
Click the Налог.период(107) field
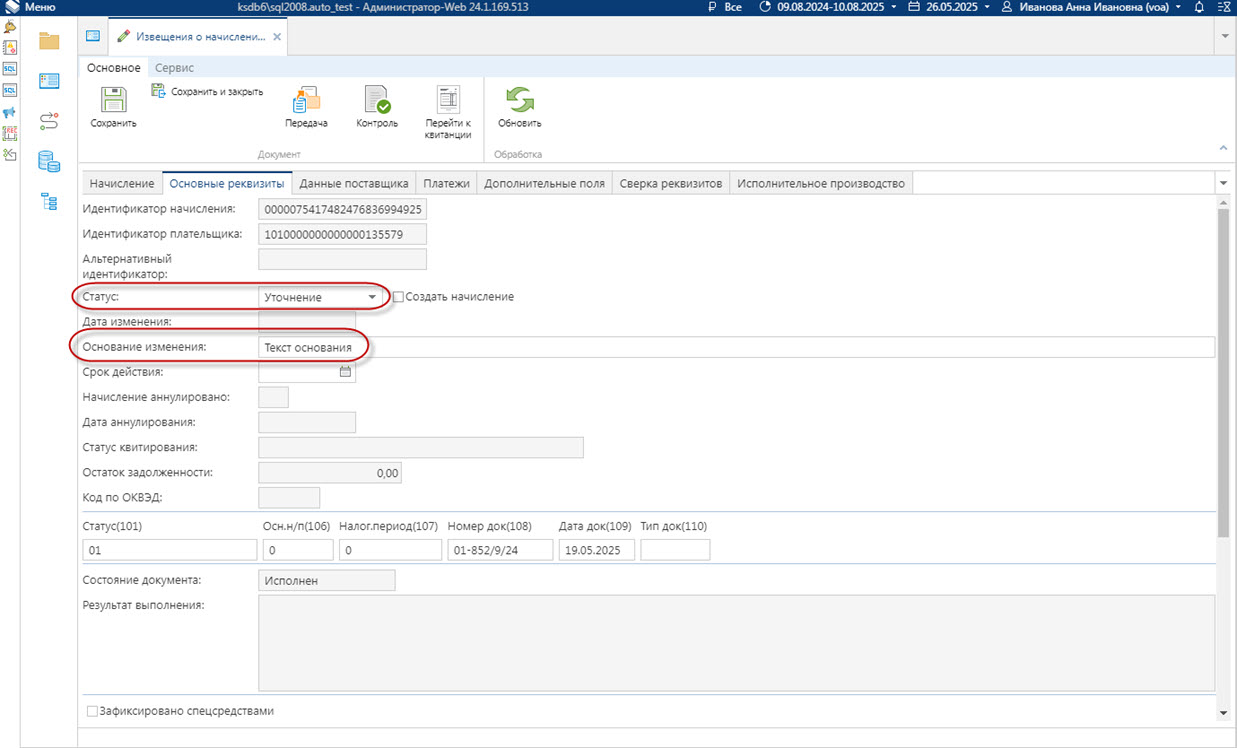(390, 550)
